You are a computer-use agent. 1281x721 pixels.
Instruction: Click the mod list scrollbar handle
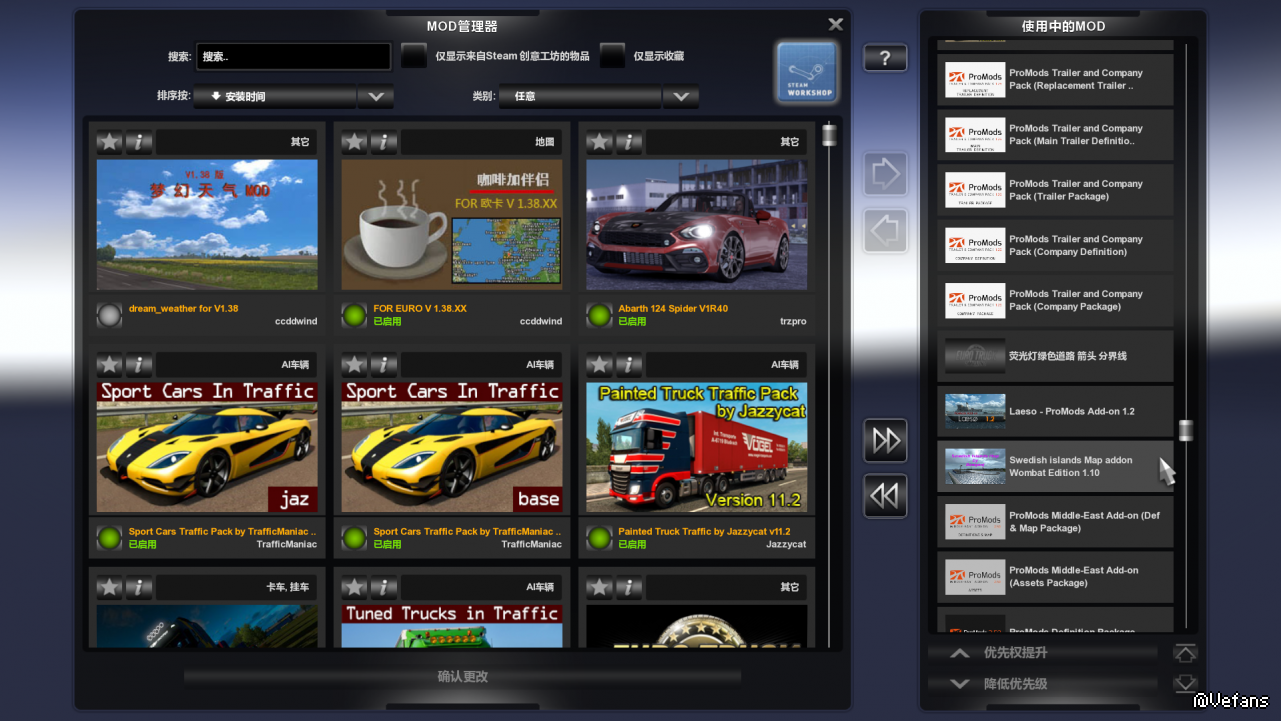tap(829, 135)
